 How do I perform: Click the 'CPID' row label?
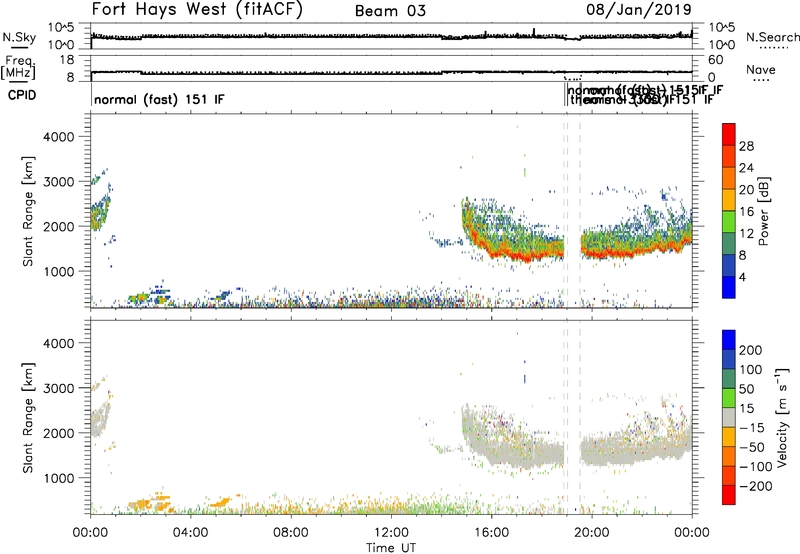tap(22, 95)
